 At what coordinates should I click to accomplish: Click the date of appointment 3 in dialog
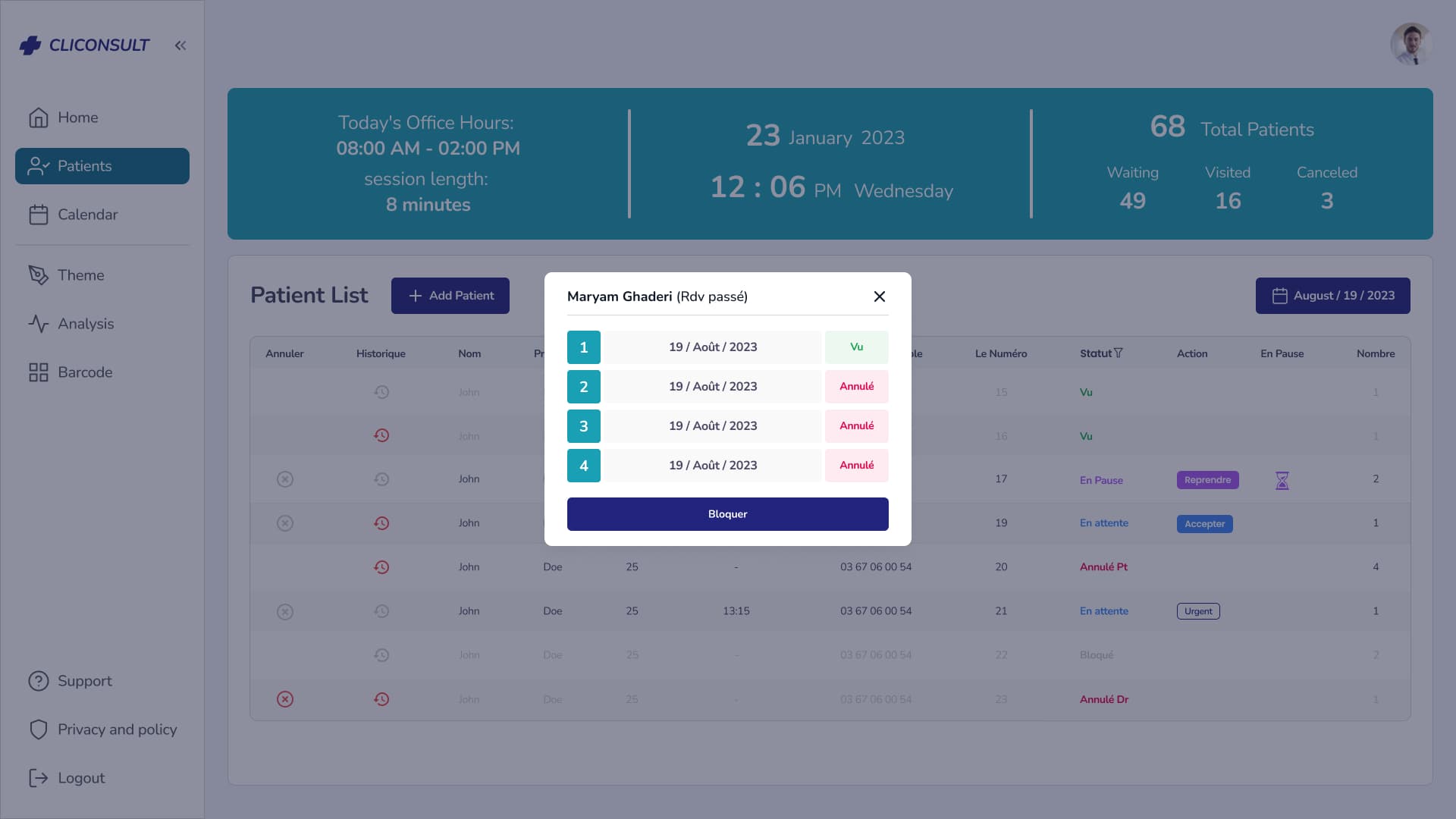713,426
